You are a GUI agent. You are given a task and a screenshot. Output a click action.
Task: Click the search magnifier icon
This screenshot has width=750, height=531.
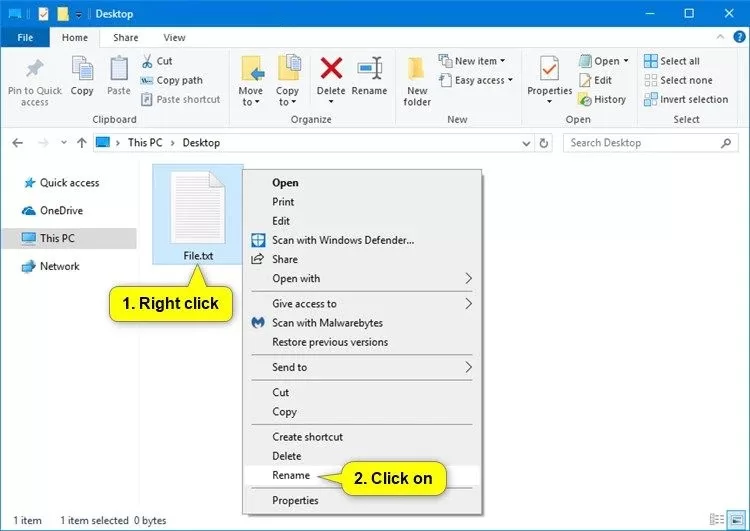[x=726, y=143]
